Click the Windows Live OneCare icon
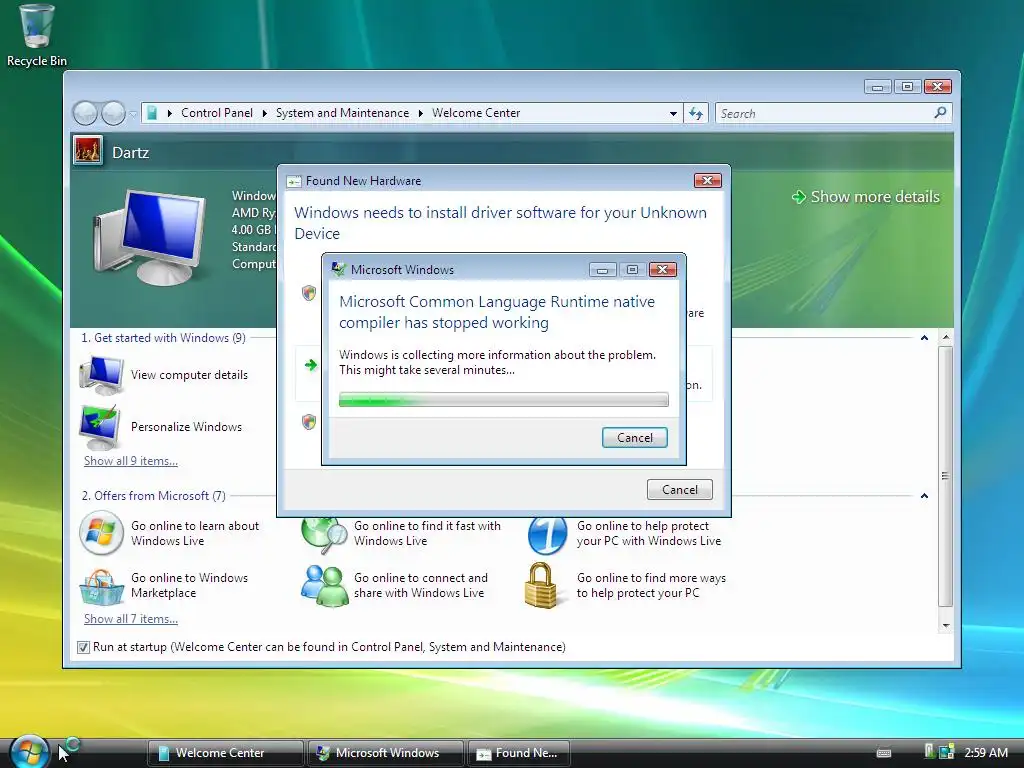 click(x=547, y=536)
